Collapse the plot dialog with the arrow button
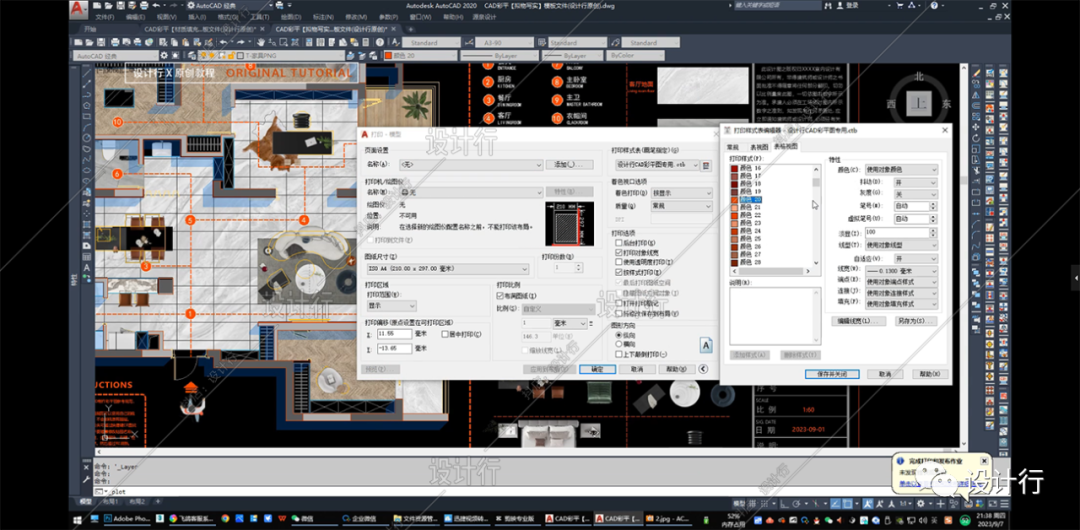This screenshot has width=1080, height=530. tap(703, 369)
